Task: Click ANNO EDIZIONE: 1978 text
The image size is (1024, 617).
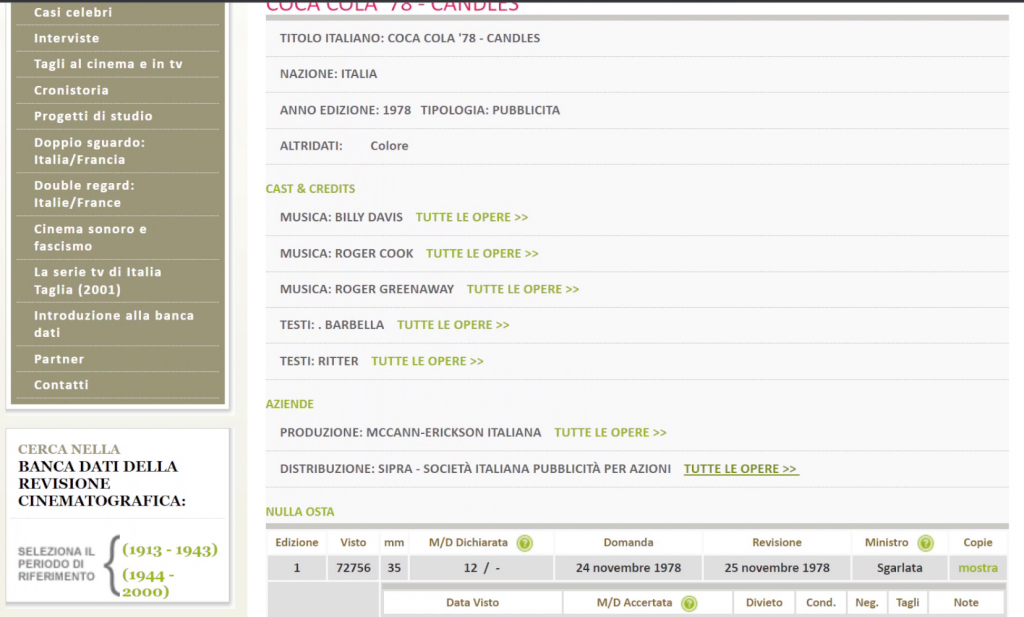Action: [345, 110]
